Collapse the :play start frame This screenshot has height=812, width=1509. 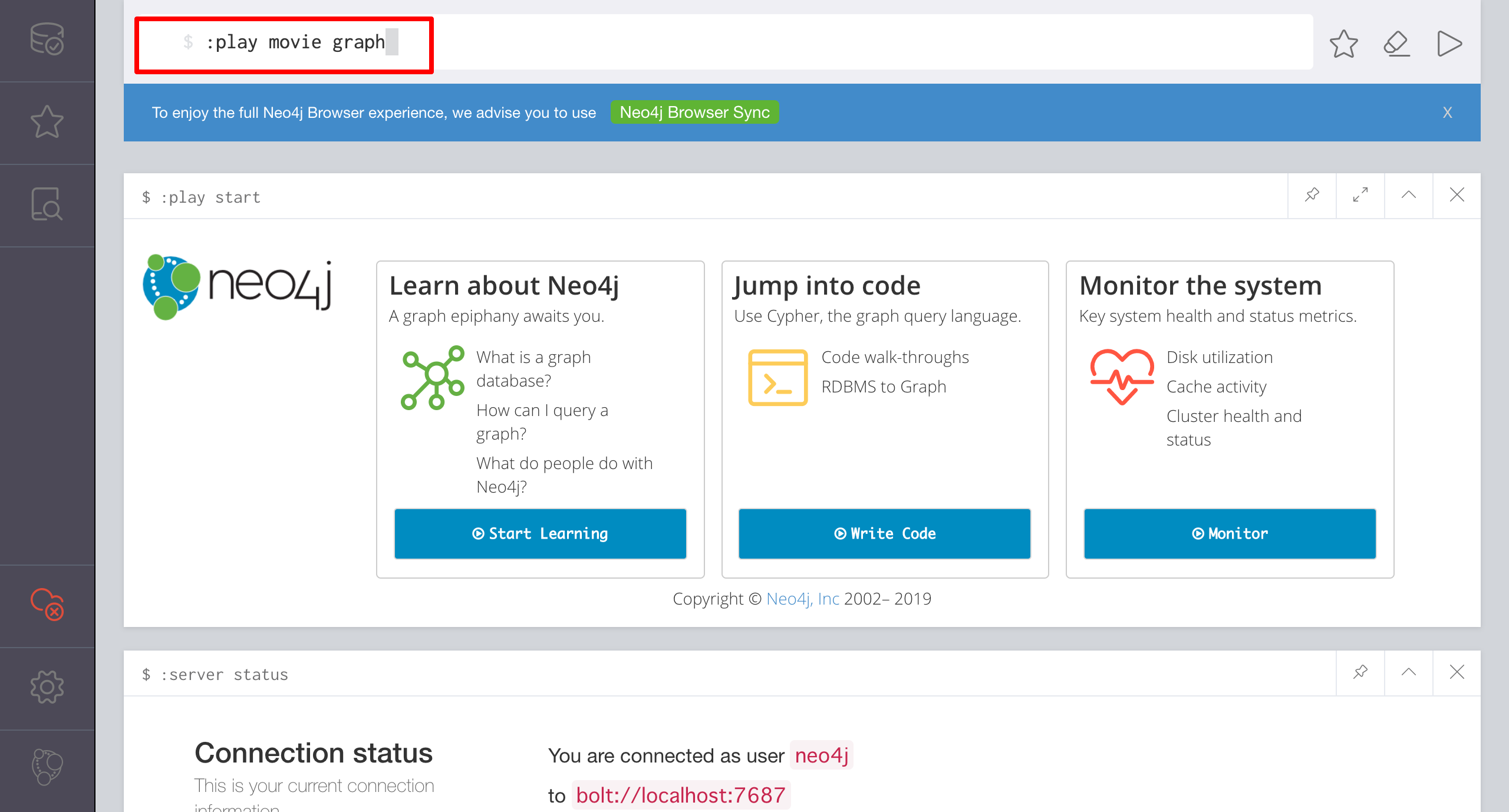tap(1409, 195)
